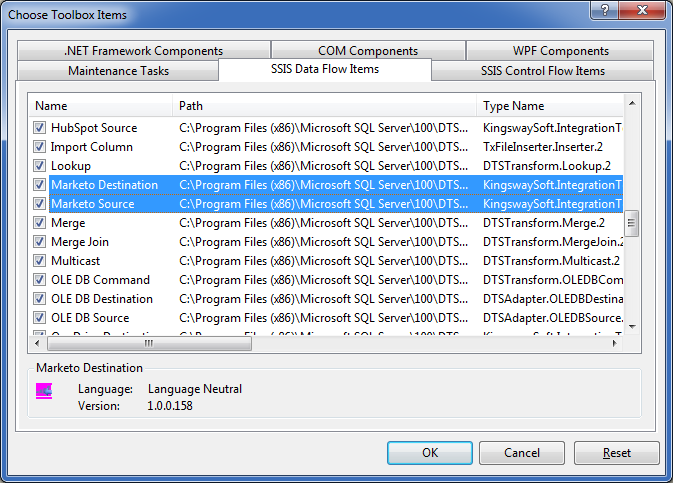Click the vertical scrollbar thumb
The height and width of the screenshot is (483, 673).
(x=631, y=223)
